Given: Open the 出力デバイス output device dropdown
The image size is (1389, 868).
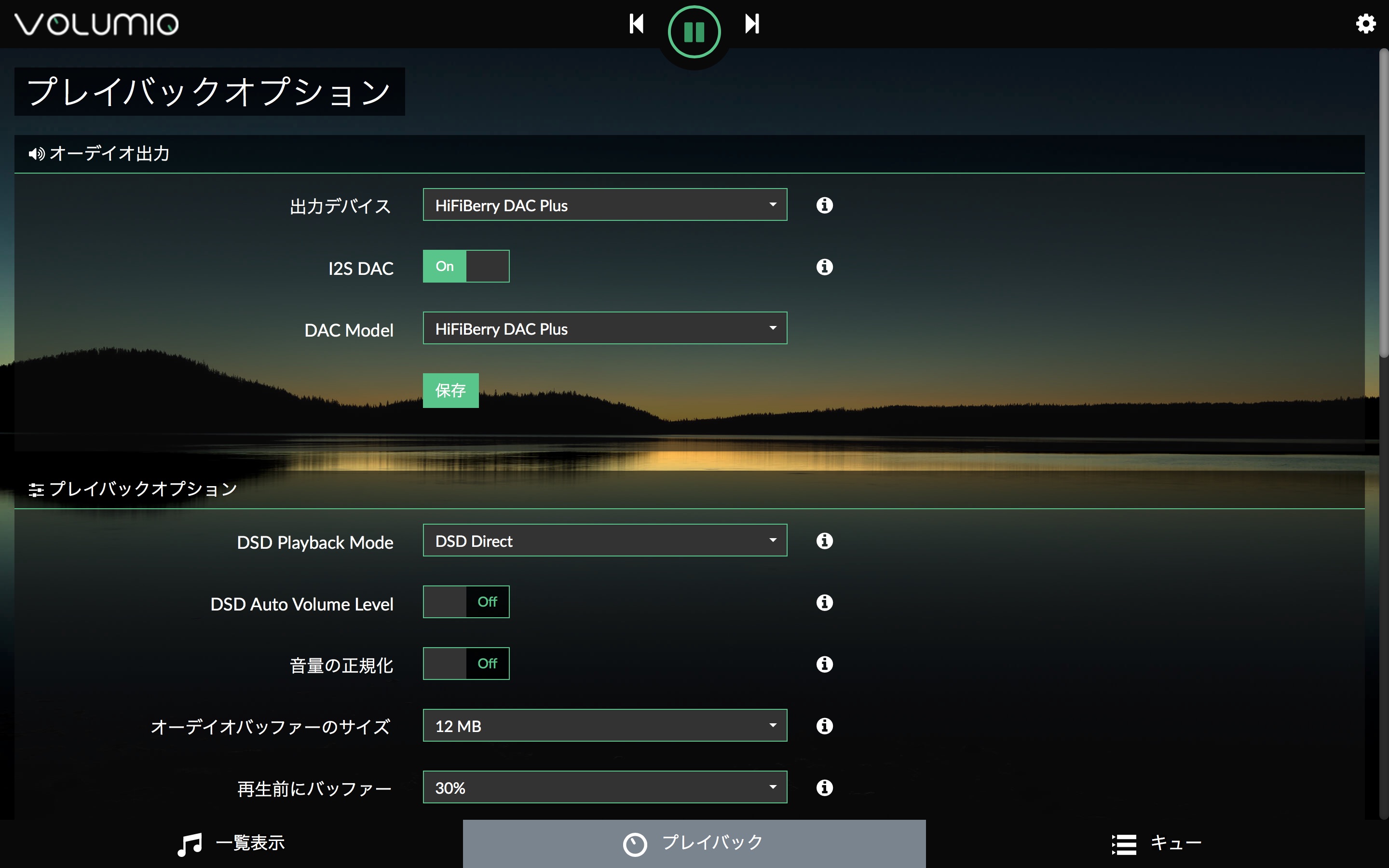Looking at the screenshot, I should point(604,205).
